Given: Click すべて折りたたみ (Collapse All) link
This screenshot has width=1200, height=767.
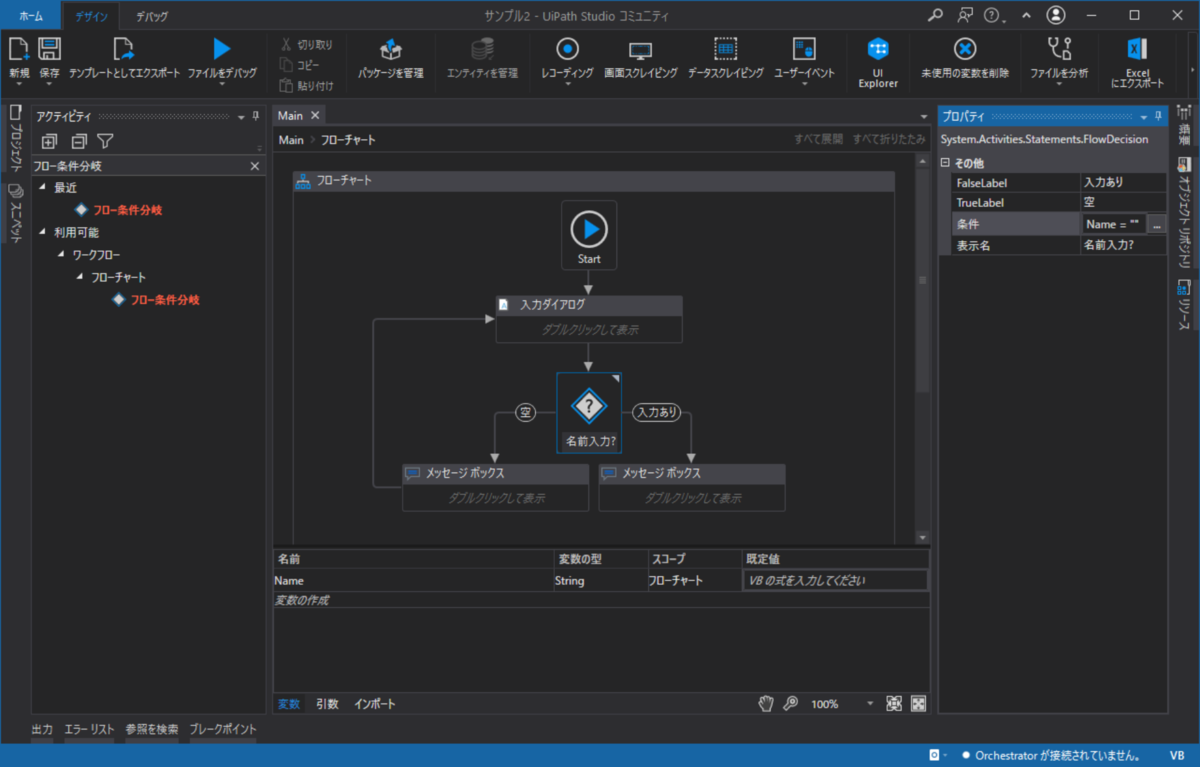Looking at the screenshot, I should [x=889, y=140].
